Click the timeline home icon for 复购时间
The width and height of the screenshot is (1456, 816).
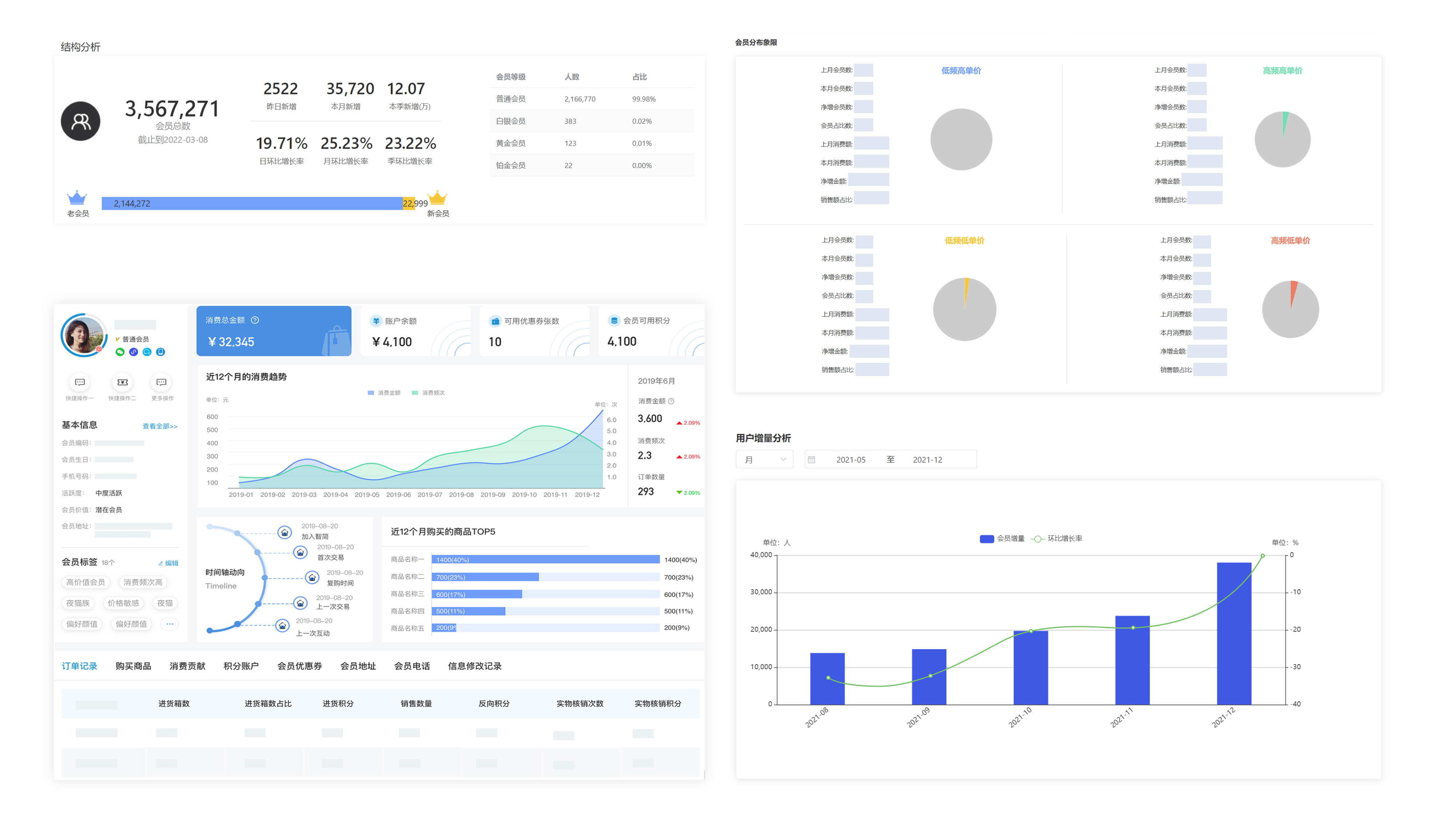coord(312,578)
